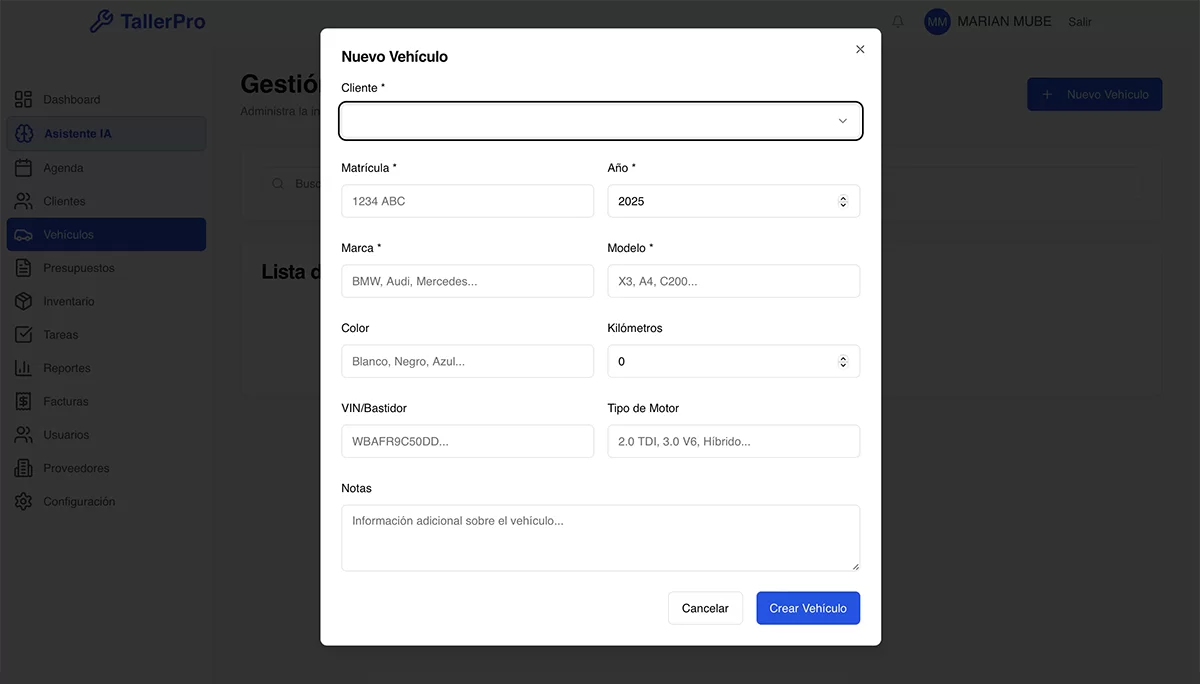Click Salir to log out
The width and height of the screenshot is (1200, 684).
1080,22
